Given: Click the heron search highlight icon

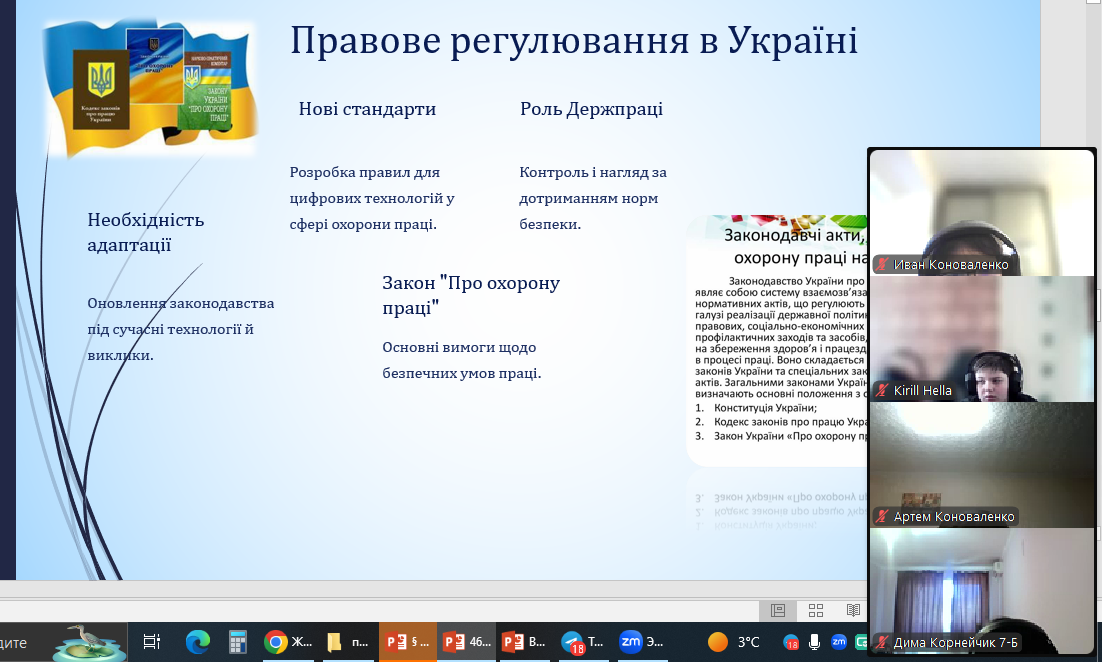Looking at the screenshot, I should tap(89, 643).
